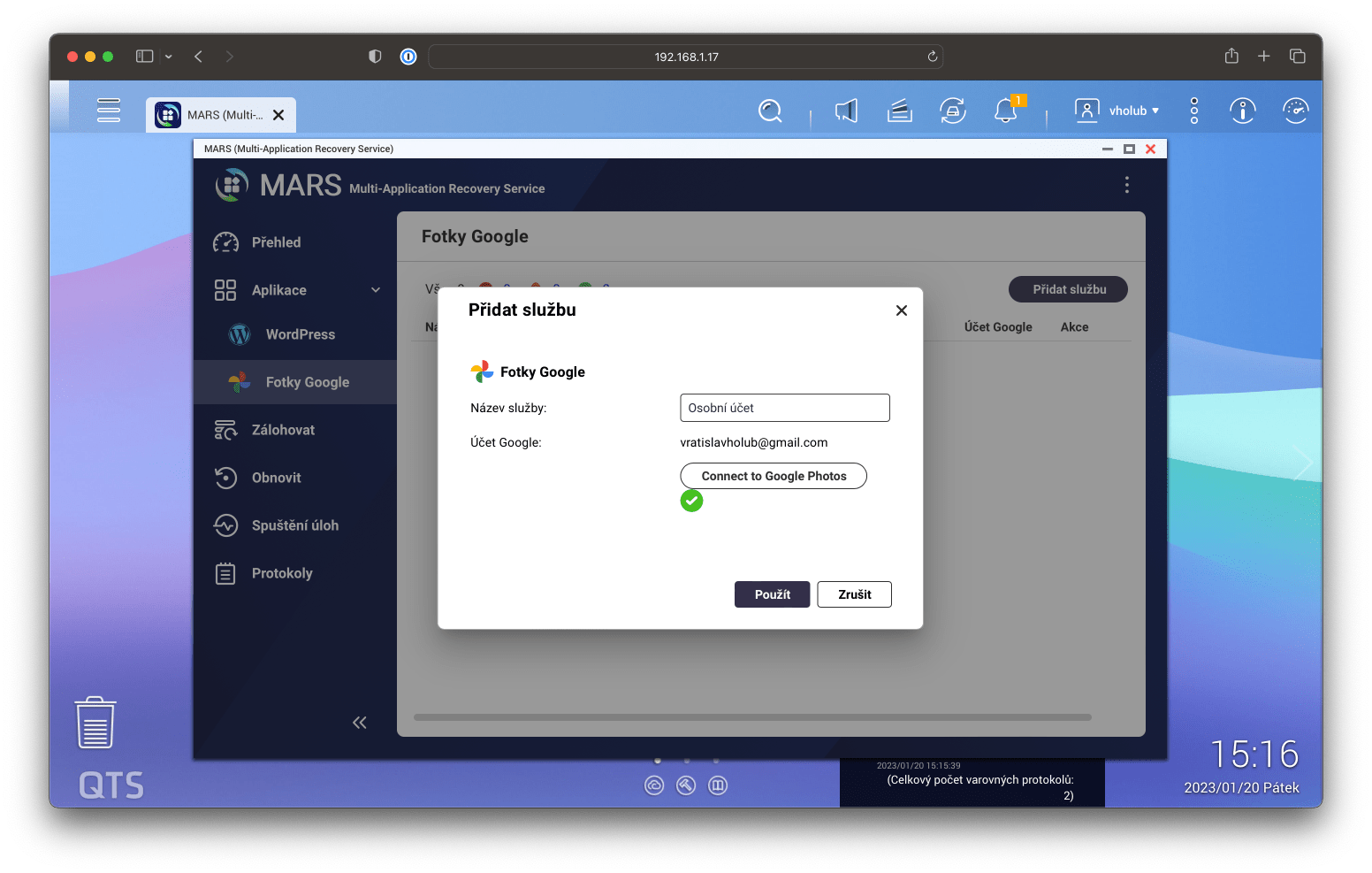This screenshot has width=1372, height=873.
Task: Click the vratislavholub@gmail.com account text
Action: tap(754, 442)
